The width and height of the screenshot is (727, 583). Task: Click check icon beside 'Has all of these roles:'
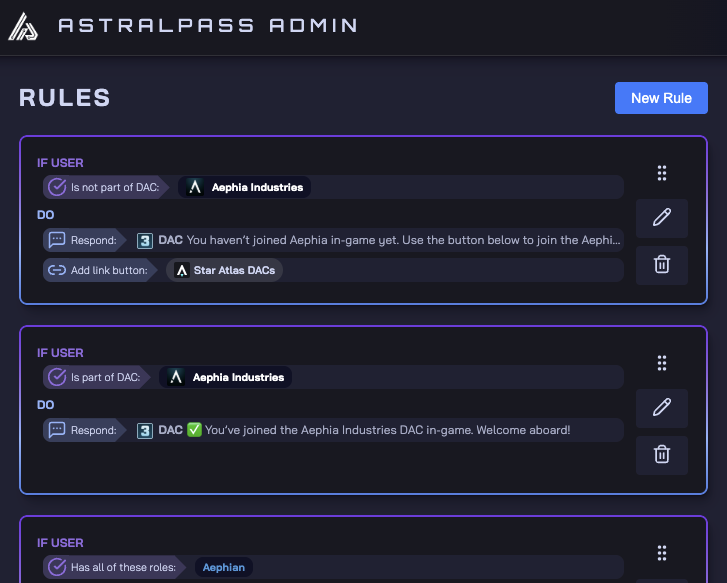[57, 567]
